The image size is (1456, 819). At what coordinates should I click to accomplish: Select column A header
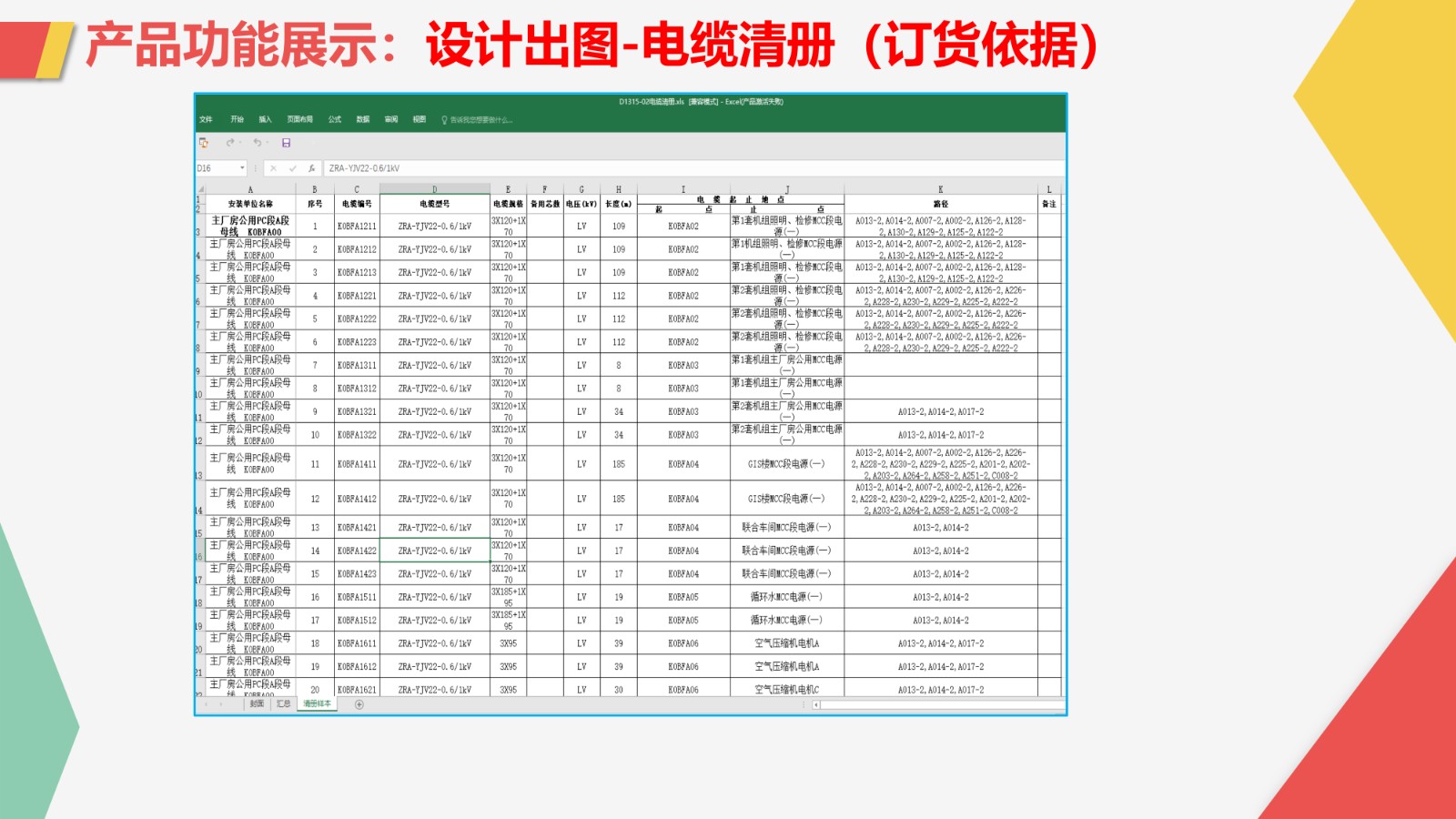(250, 190)
